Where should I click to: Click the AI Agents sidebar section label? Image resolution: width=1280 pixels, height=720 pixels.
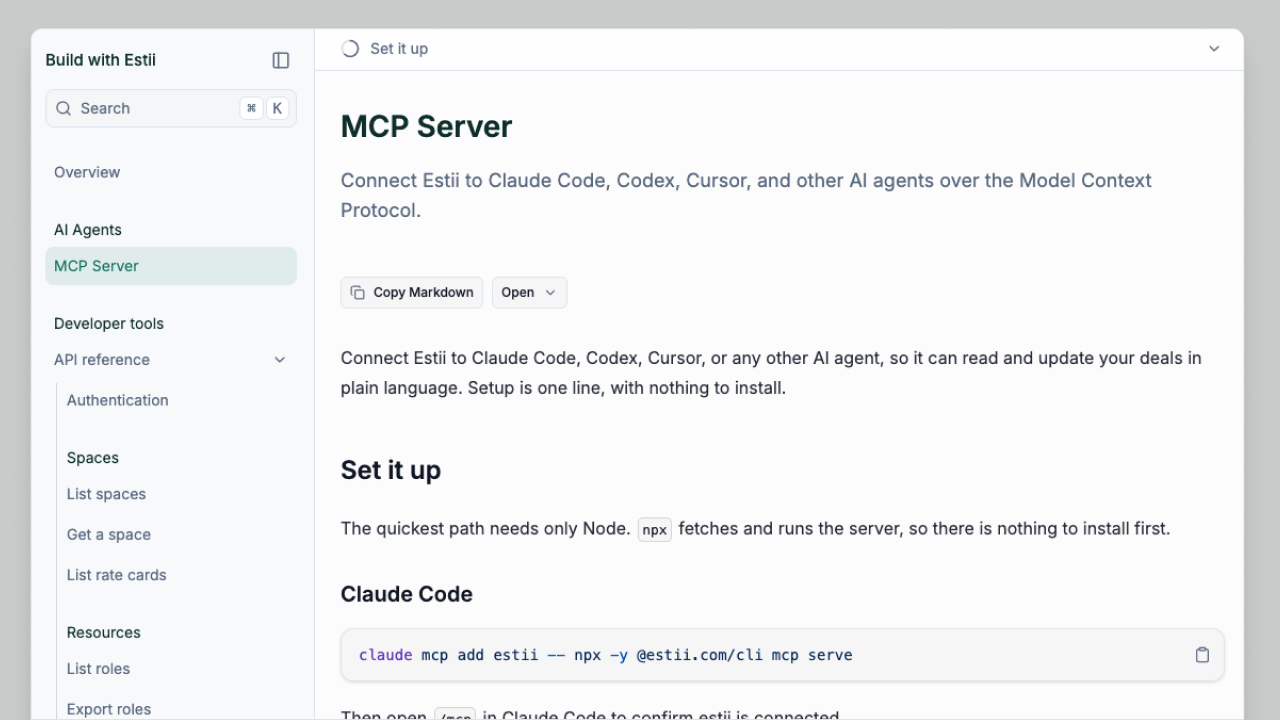coord(88,230)
